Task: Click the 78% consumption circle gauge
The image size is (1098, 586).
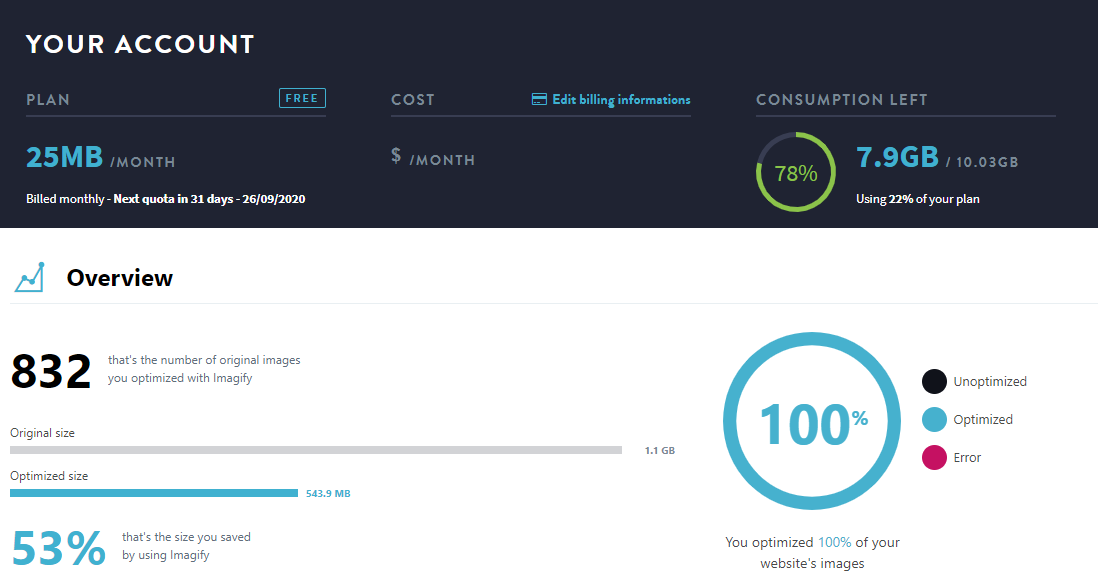Action: pyautogui.click(x=796, y=172)
